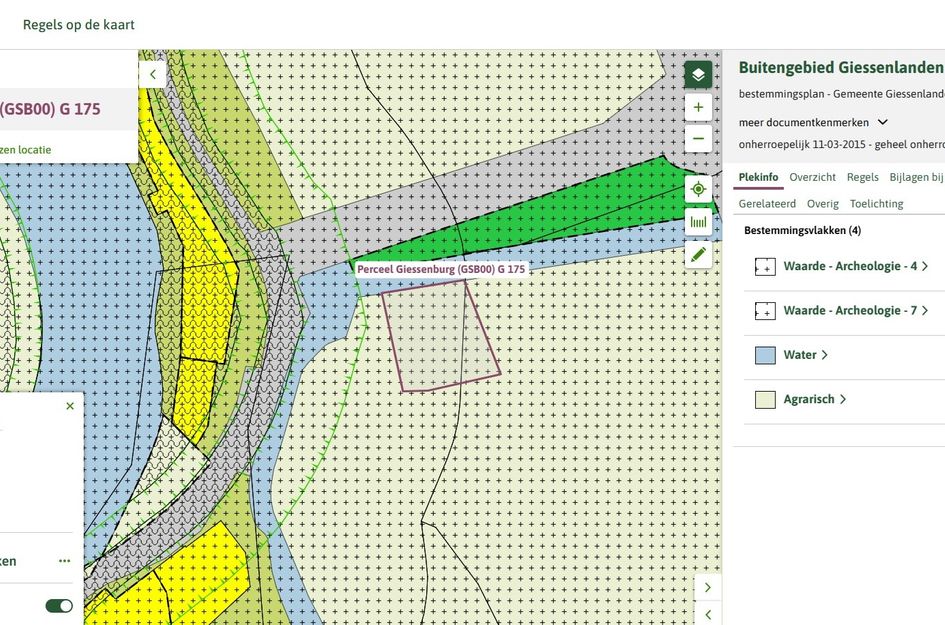Open the Agrarisch zoning entry

(809, 399)
